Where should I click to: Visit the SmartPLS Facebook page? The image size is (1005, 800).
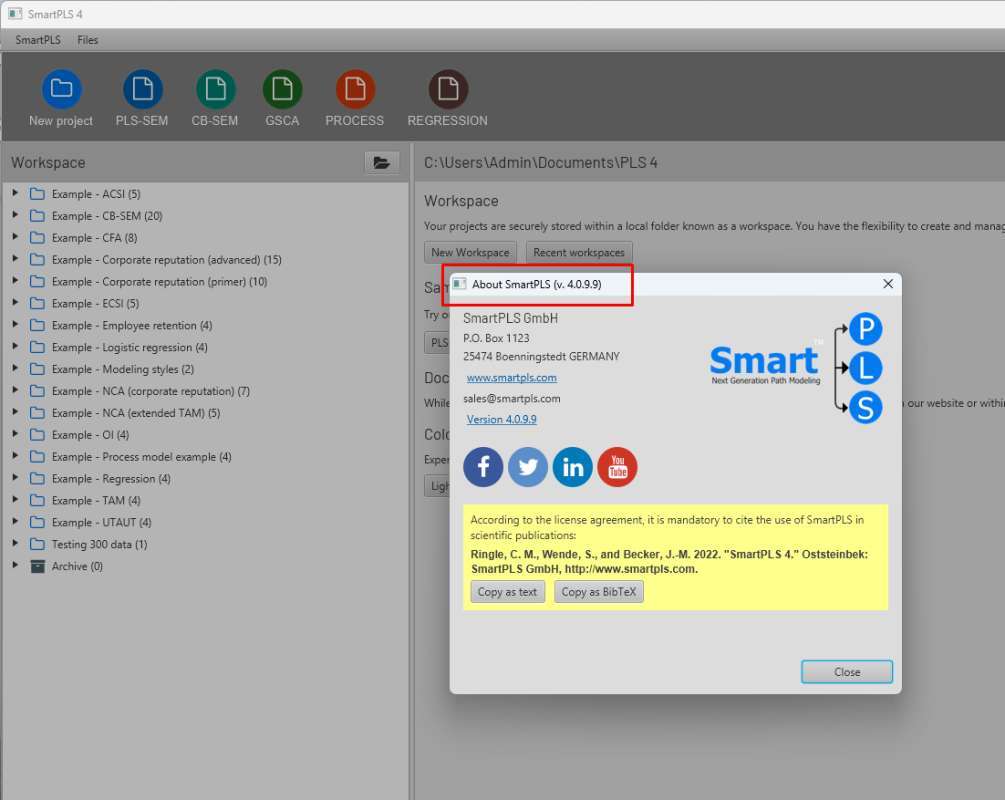(x=483, y=467)
